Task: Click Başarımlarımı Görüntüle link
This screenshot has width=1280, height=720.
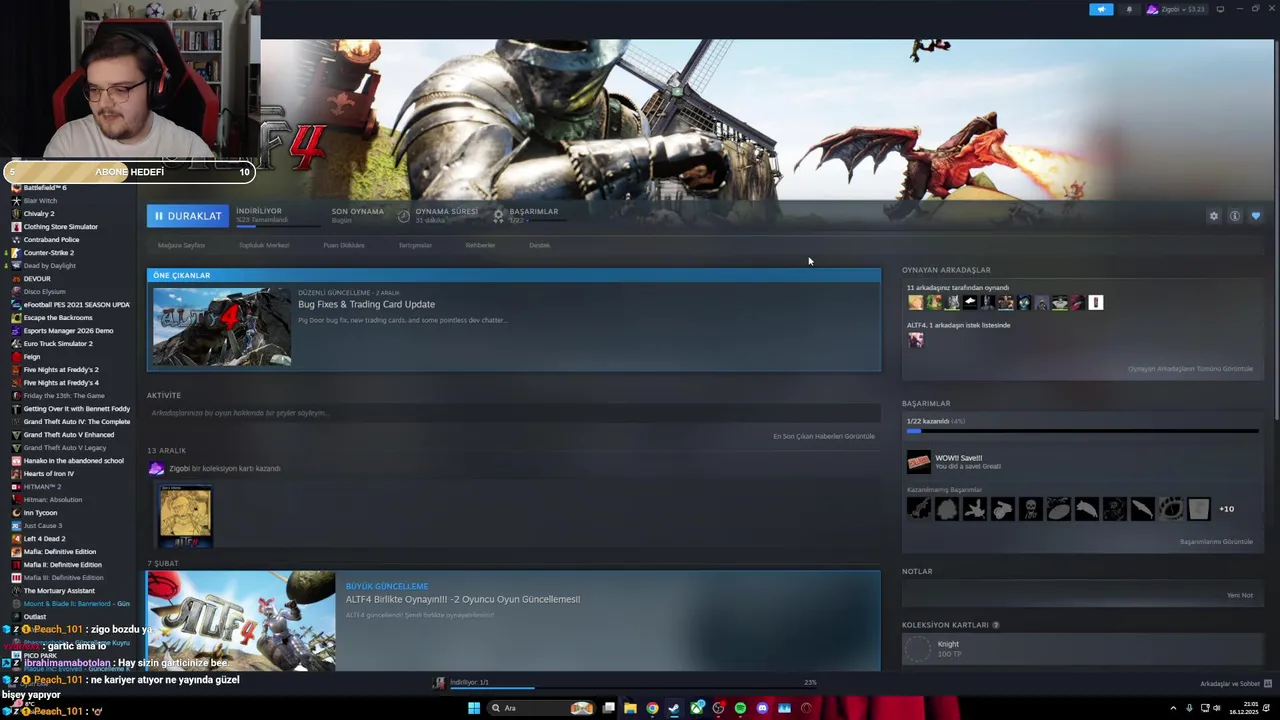Action: pos(1216,541)
